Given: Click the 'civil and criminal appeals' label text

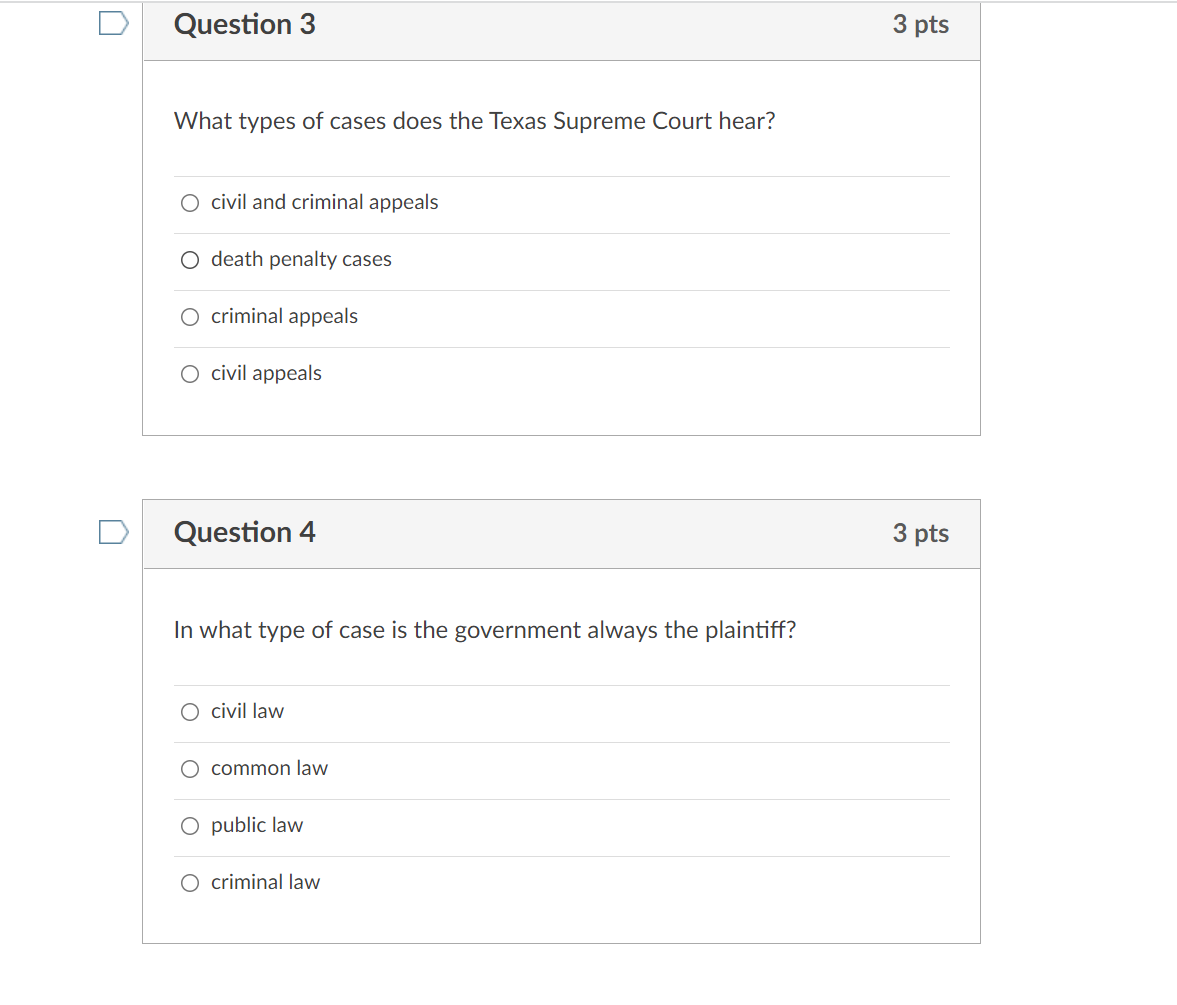Looking at the screenshot, I should tap(324, 203).
